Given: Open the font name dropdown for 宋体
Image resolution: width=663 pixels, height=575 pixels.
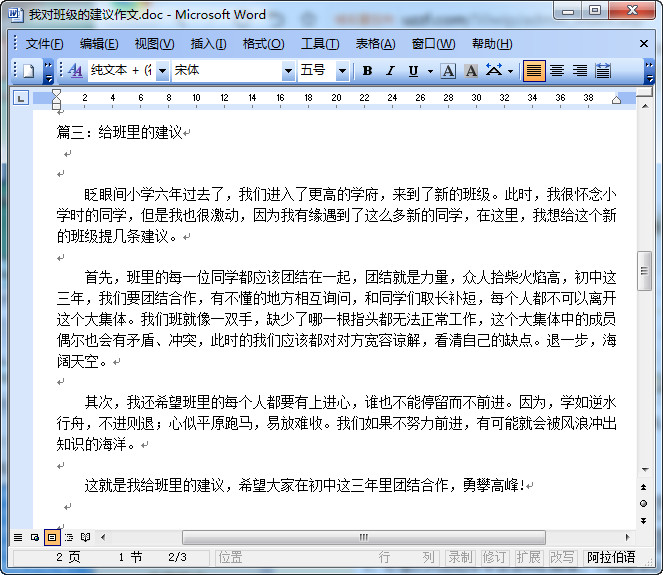Looking at the screenshot, I should coord(288,71).
